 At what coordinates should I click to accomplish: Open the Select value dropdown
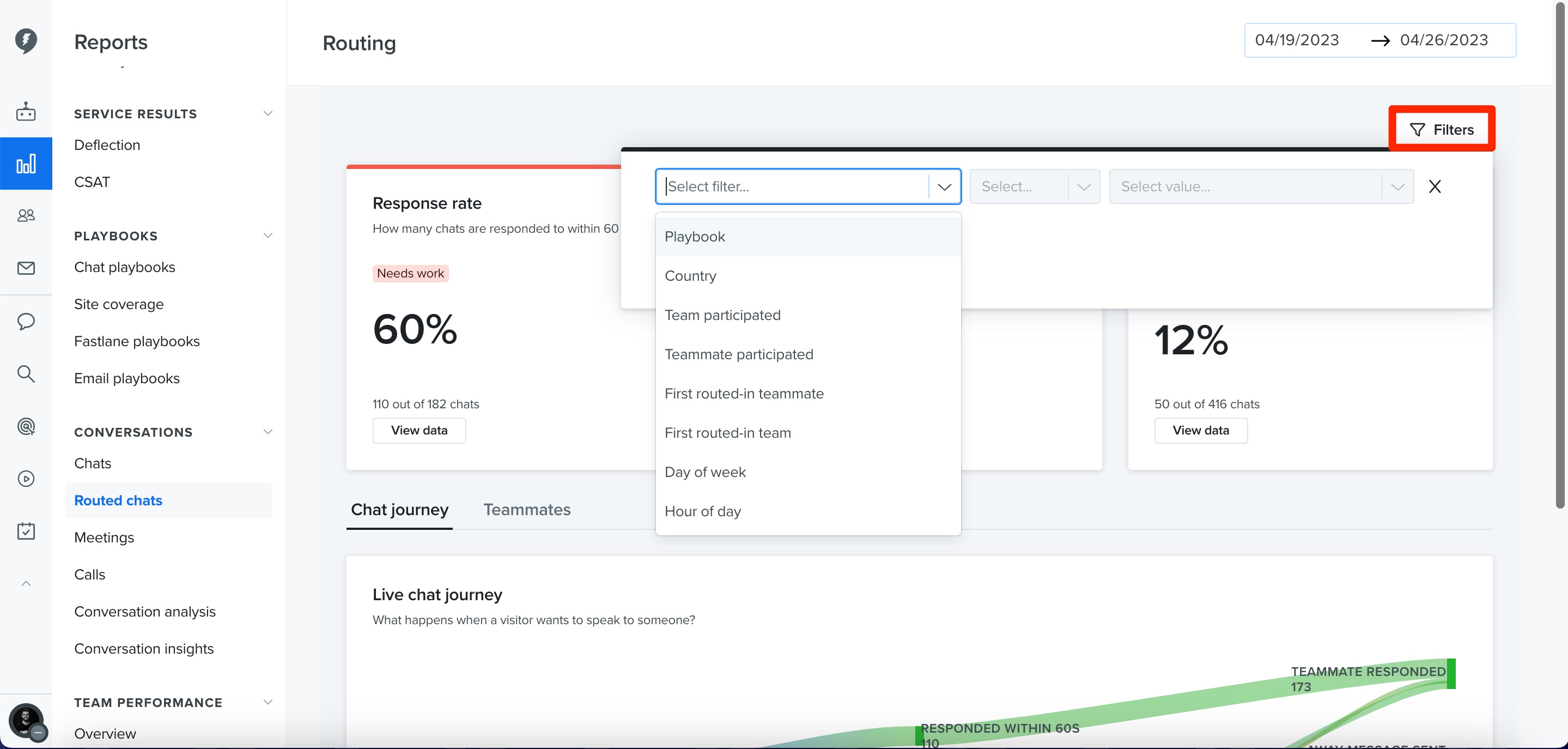coord(1261,186)
